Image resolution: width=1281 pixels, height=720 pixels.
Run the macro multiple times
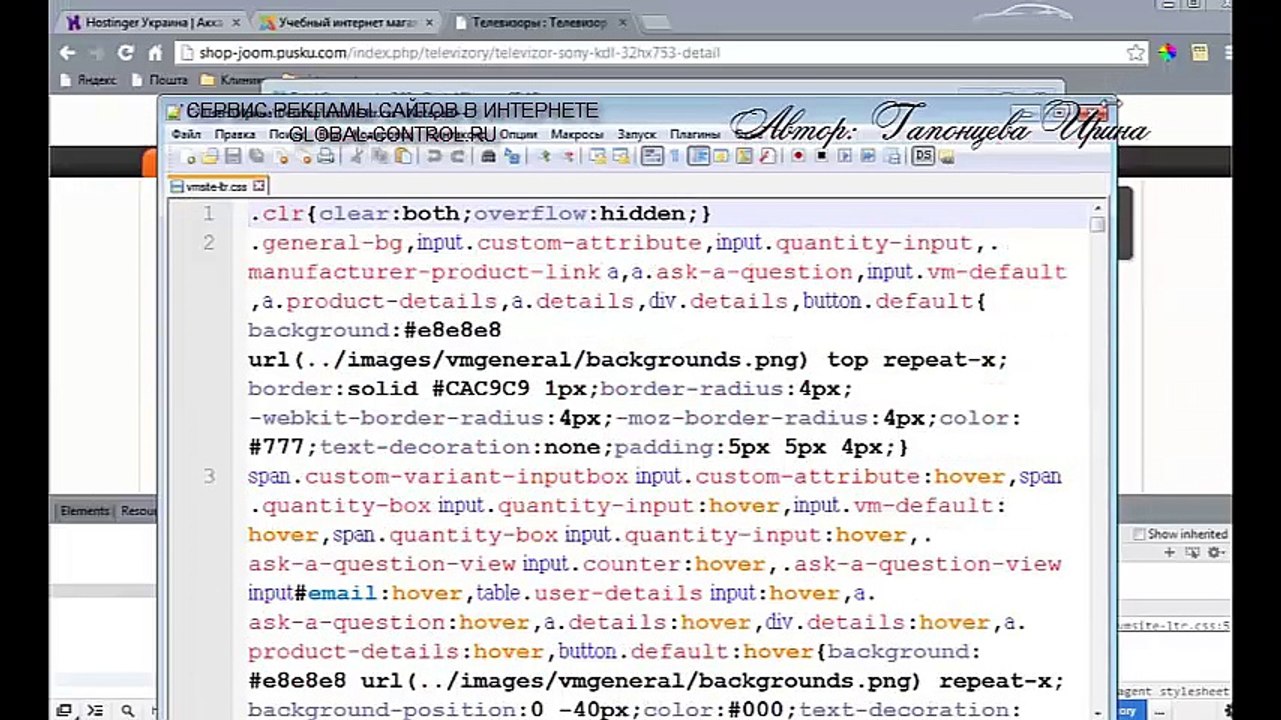pyautogui.click(x=868, y=156)
